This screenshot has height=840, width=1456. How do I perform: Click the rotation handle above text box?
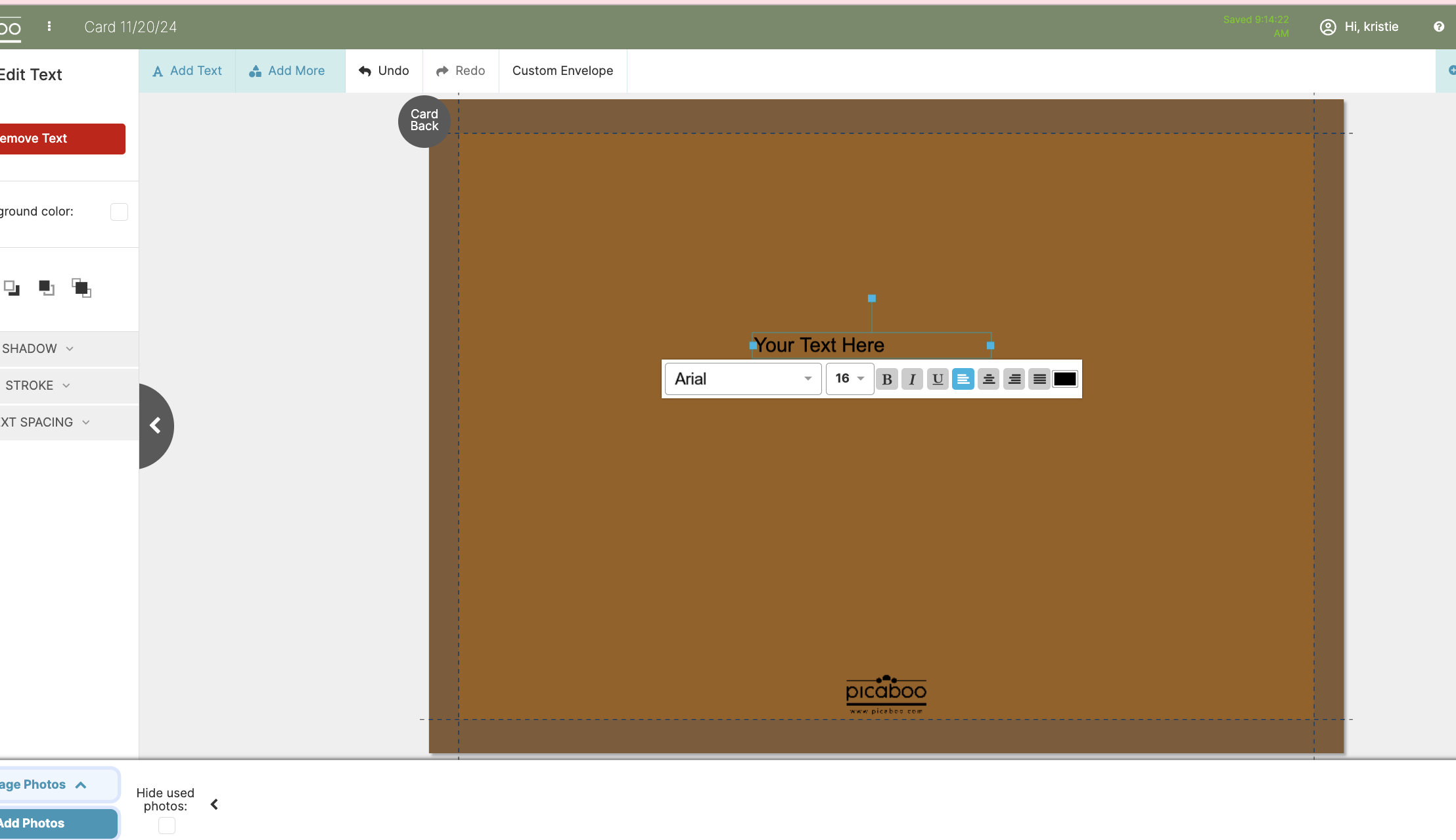coord(872,298)
